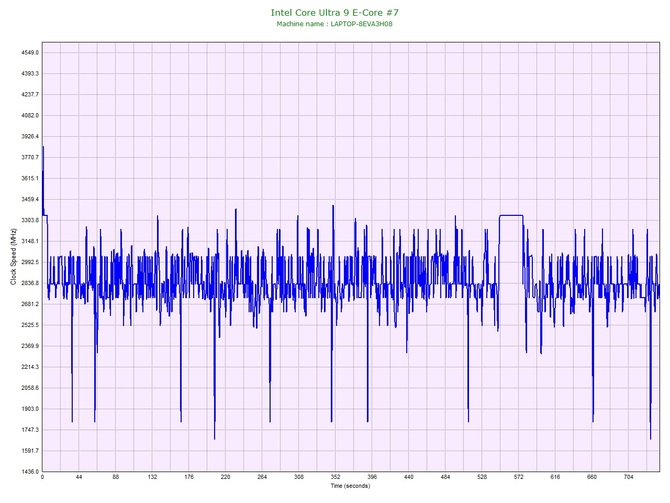Click the 0 tick on time axis
Viewport: 670px width, 503px height.
[x=42, y=477]
